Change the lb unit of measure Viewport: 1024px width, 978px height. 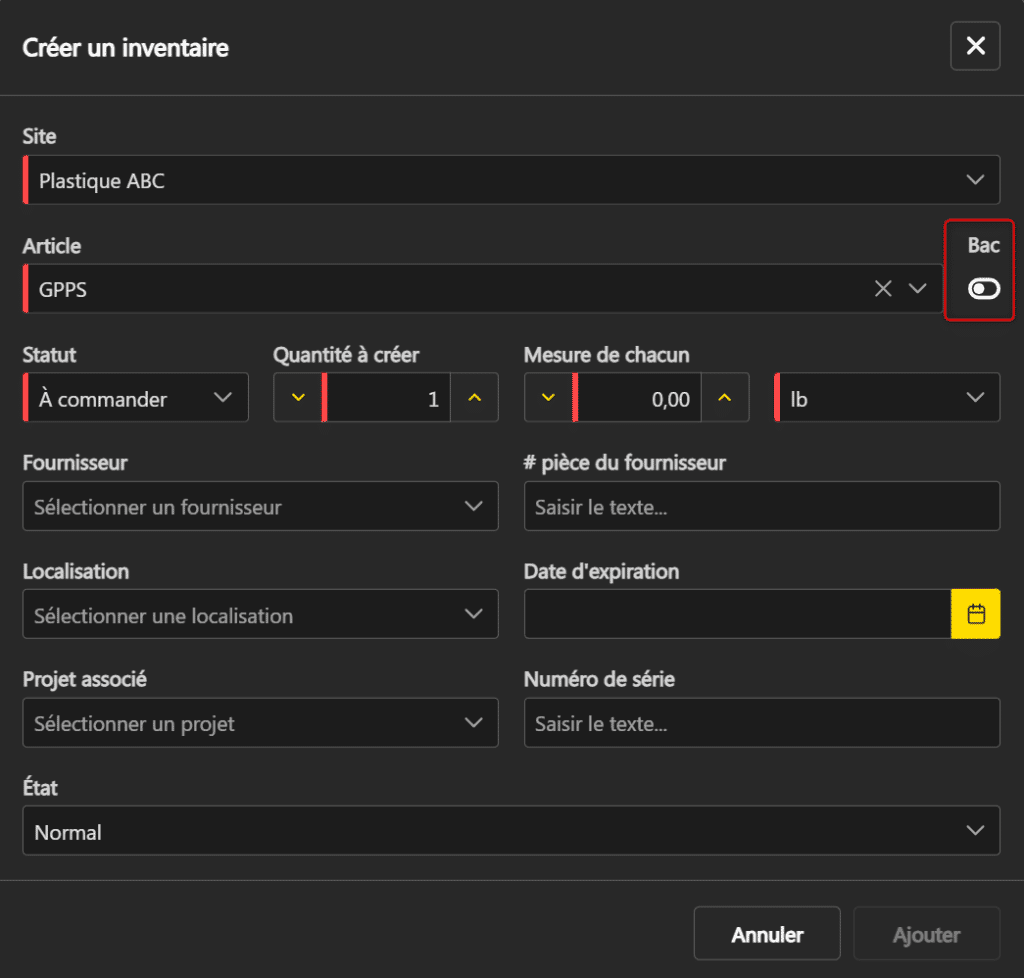point(887,398)
